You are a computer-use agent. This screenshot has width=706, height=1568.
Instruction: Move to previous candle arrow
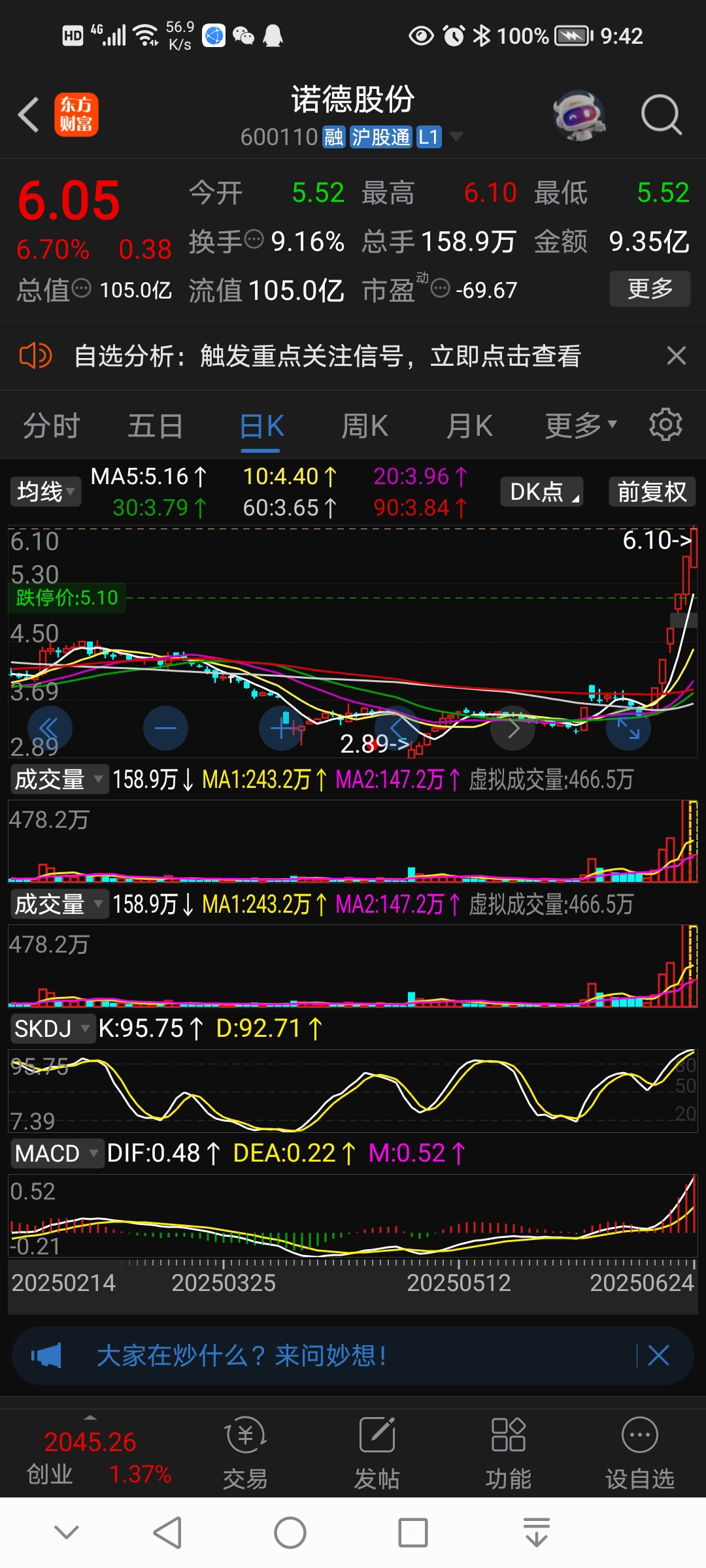(x=397, y=728)
